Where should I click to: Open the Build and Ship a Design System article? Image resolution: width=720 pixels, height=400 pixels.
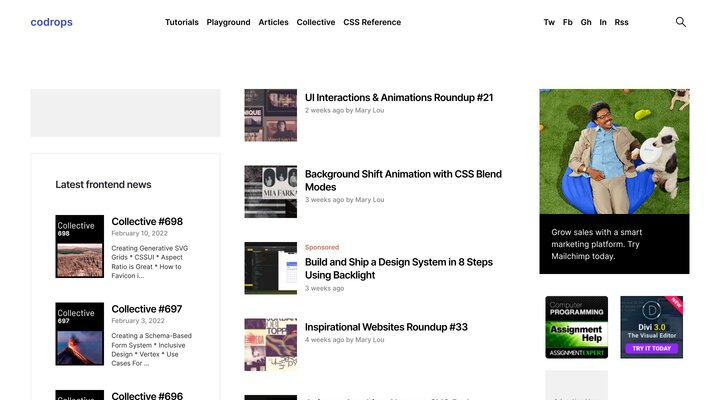pyautogui.click(x=399, y=268)
